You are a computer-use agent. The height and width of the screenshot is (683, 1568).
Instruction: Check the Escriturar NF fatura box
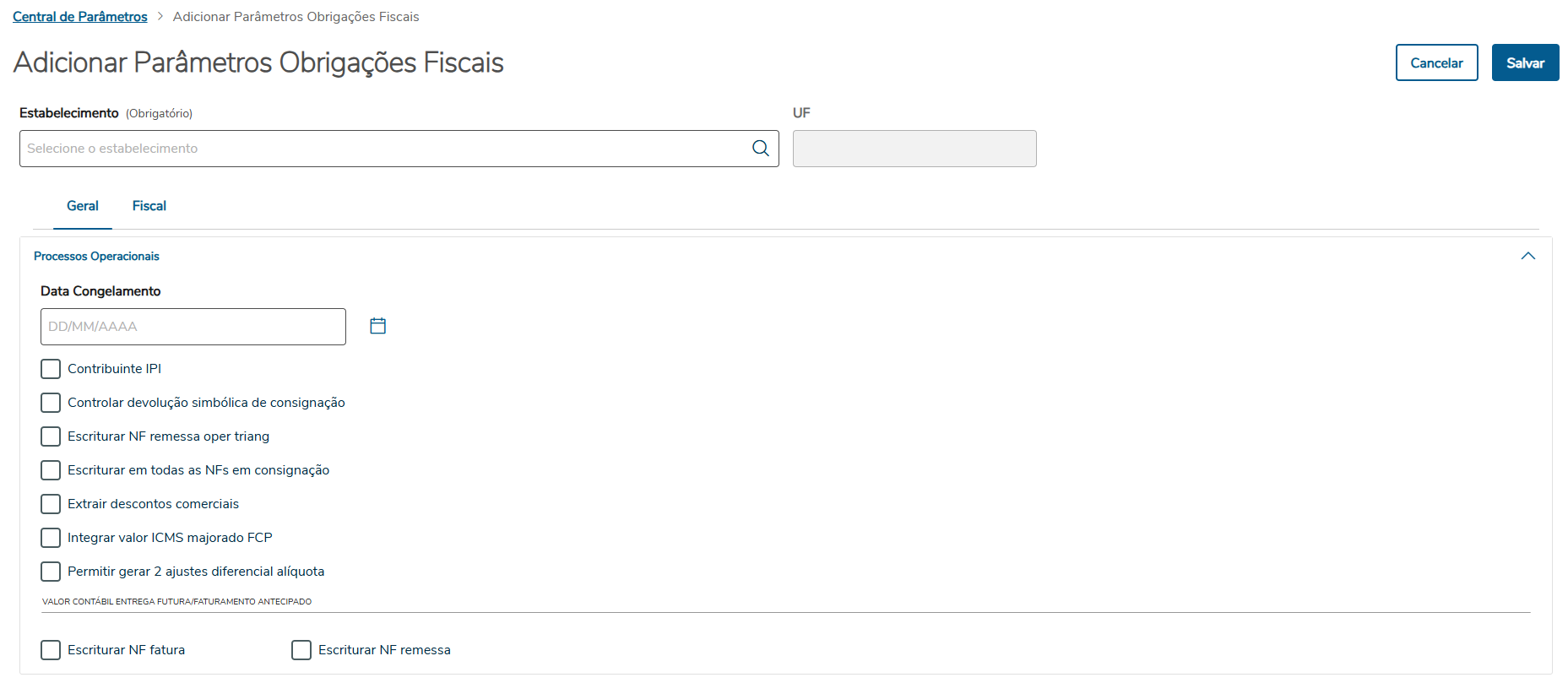click(51, 650)
